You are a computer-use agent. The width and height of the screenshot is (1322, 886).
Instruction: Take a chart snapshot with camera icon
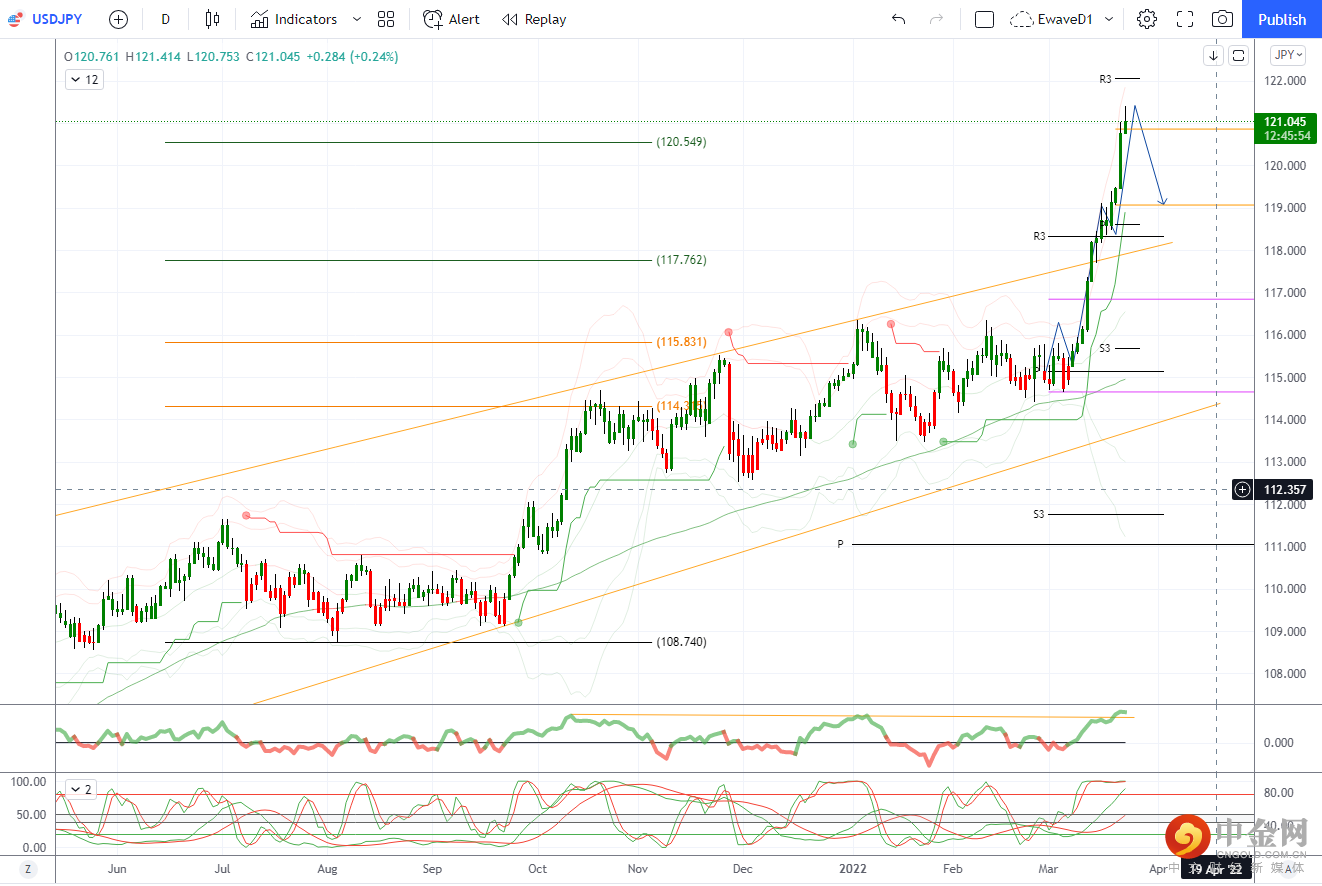(1222, 19)
